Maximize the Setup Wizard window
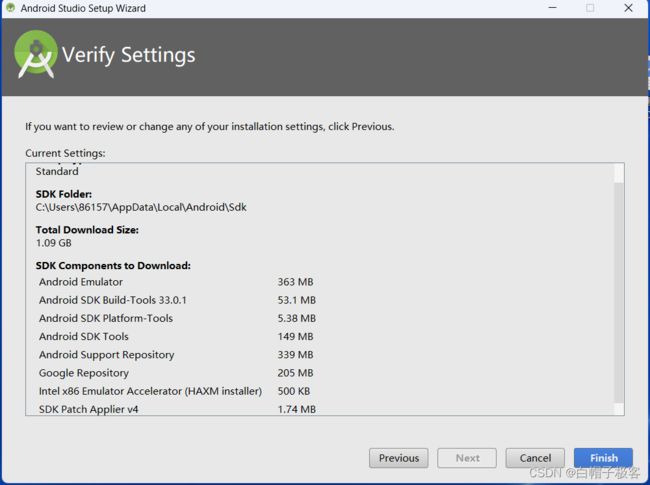Screen dimensions: 650x485 [x=590, y=8]
